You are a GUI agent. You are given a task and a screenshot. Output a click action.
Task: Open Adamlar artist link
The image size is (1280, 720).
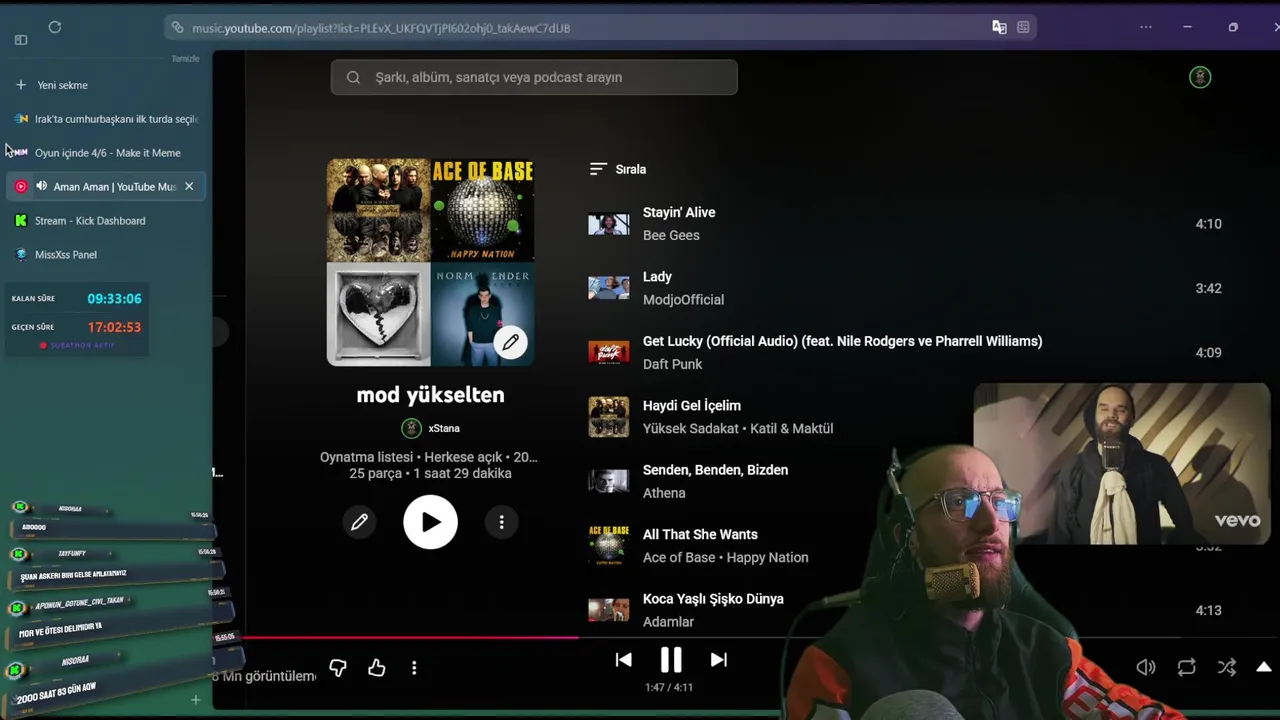(x=668, y=621)
